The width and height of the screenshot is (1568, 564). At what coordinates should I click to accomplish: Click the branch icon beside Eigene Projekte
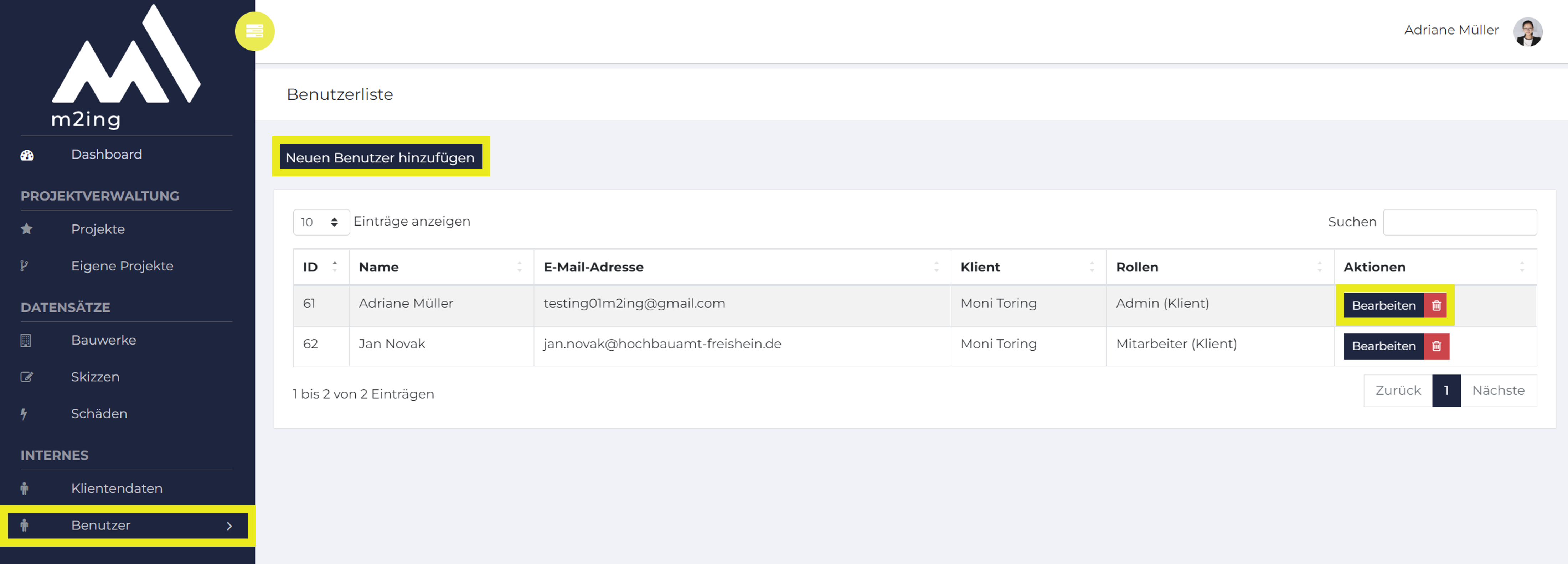(x=24, y=266)
